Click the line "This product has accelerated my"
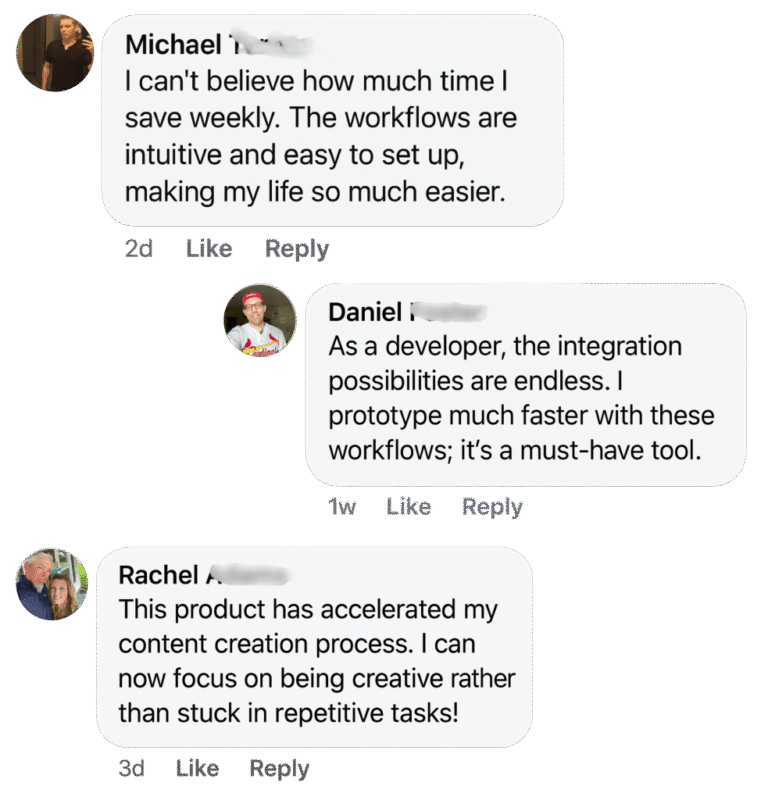The image size is (768, 800). pos(307,609)
